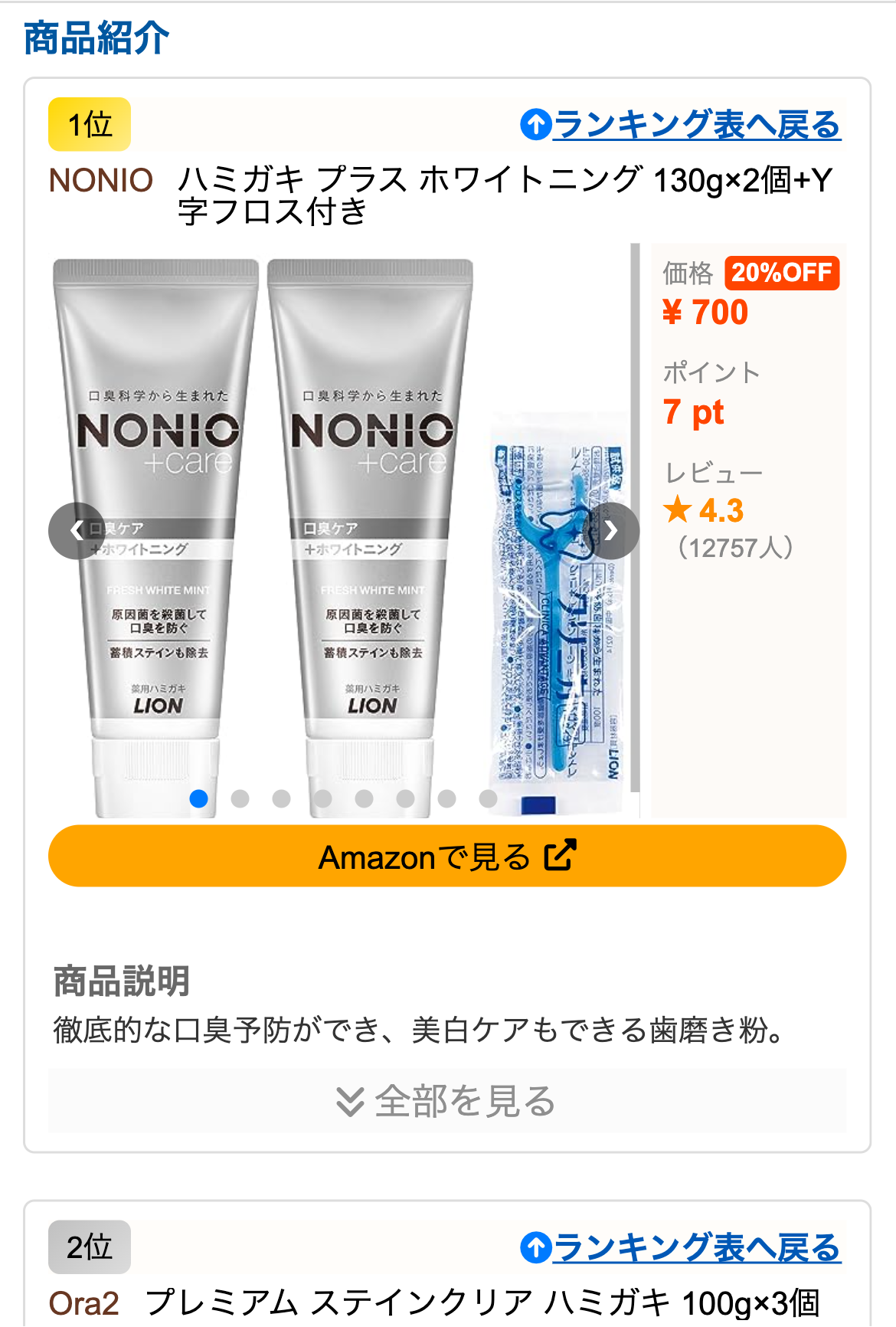
Task: Click the 1位 rank badge
Action: 90,124
